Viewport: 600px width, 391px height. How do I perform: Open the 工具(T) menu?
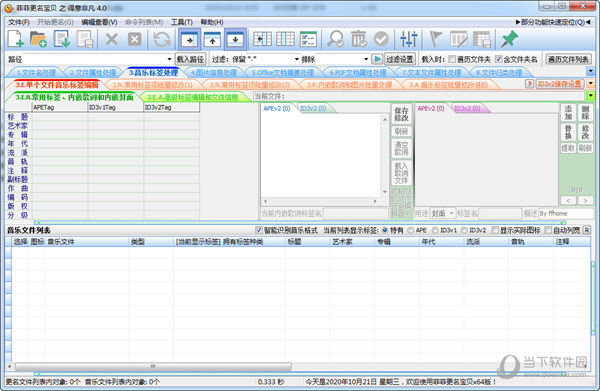(181, 22)
